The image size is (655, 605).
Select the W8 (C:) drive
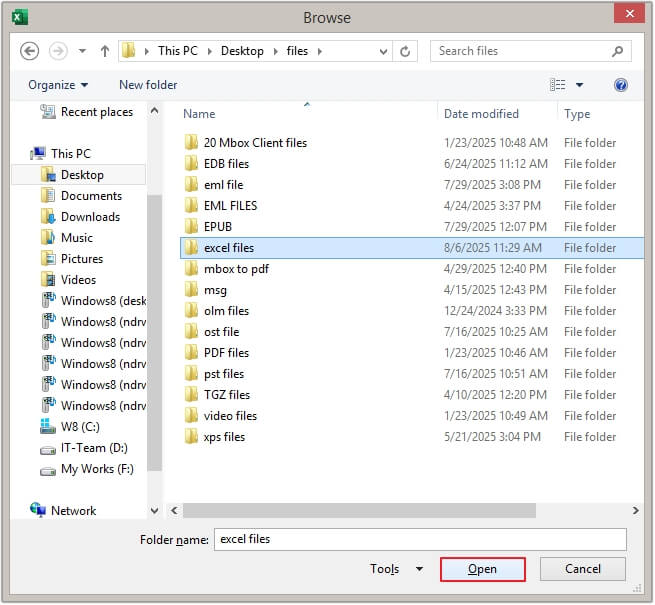pyautogui.click(x=82, y=427)
